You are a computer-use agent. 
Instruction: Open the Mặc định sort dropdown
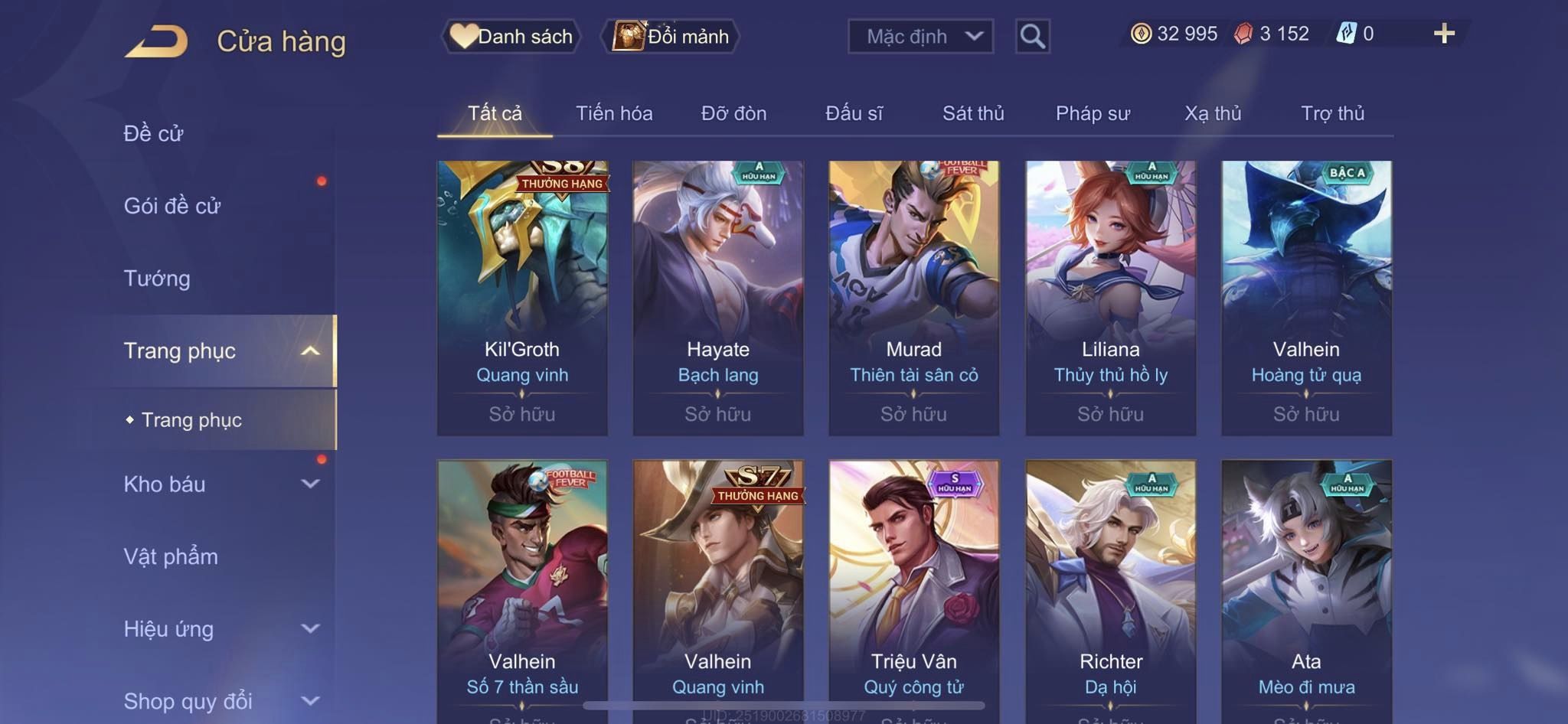coord(920,36)
